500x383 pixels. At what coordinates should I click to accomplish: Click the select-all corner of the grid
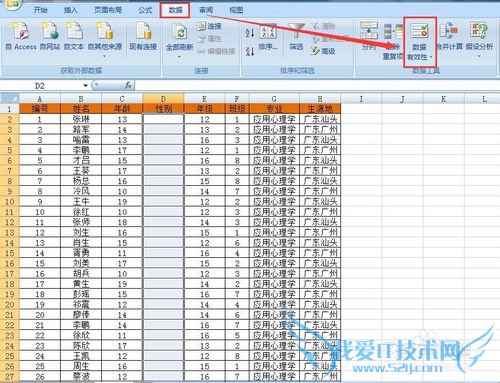[x=10, y=99]
